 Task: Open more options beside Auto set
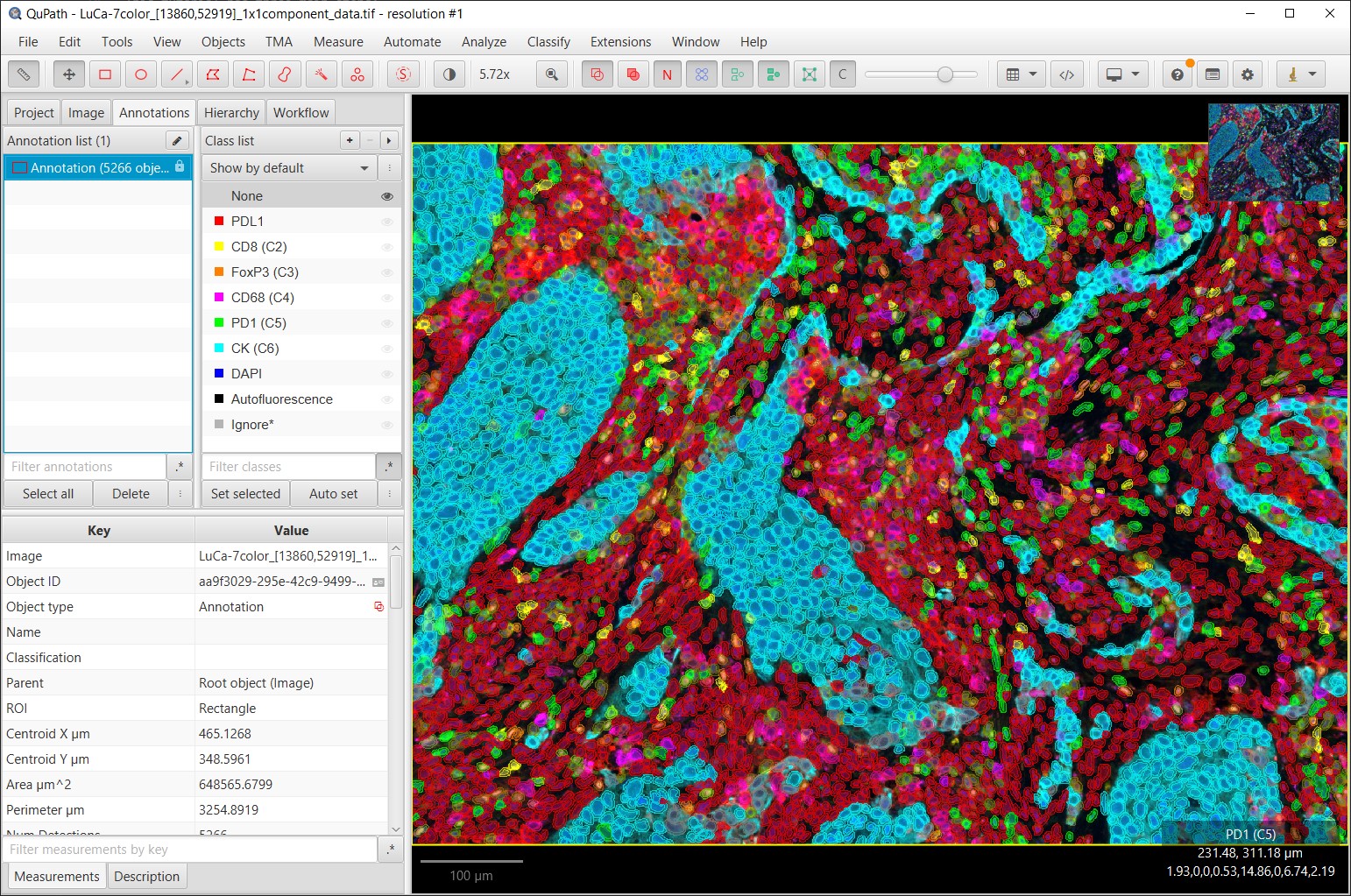coord(389,494)
